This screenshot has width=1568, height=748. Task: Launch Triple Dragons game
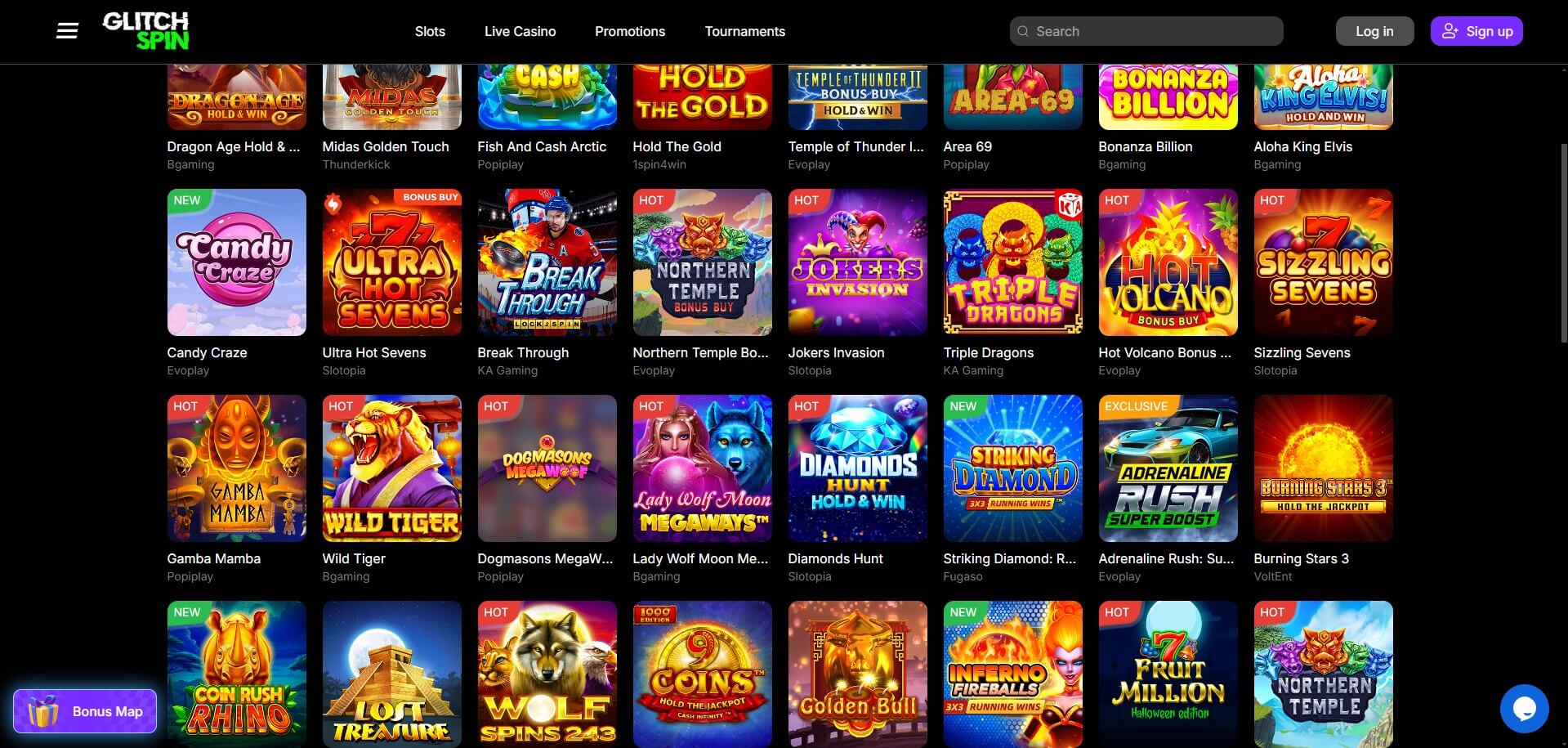pyautogui.click(x=1013, y=262)
